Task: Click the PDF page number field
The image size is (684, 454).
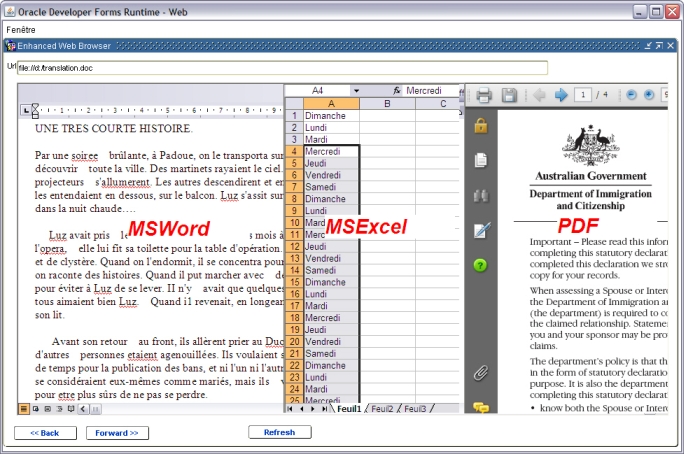Action: [583, 95]
